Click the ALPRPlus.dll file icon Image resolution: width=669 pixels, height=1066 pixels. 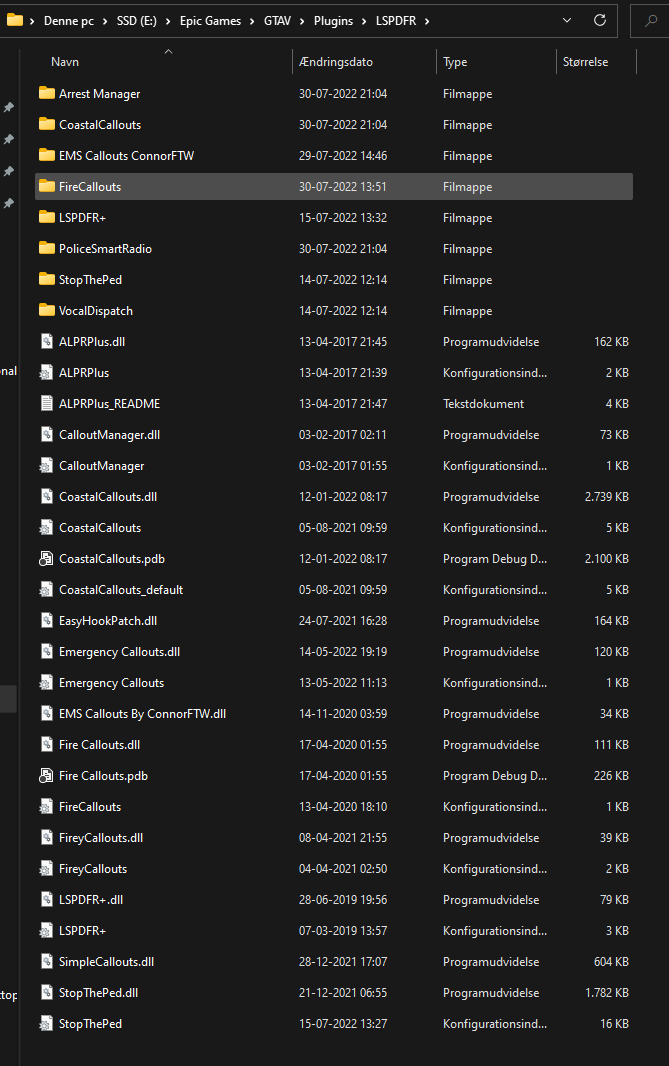pos(46,341)
